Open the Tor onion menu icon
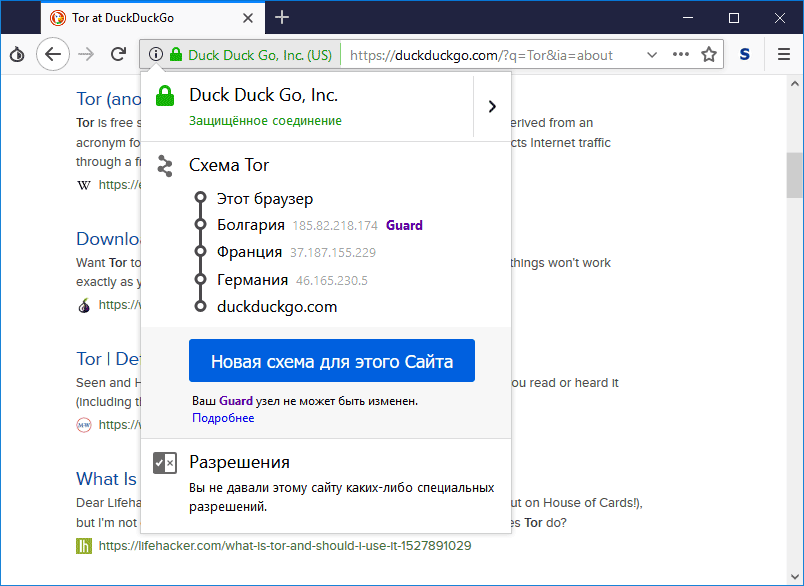The height and width of the screenshot is (586, 804). click(17, 54)
